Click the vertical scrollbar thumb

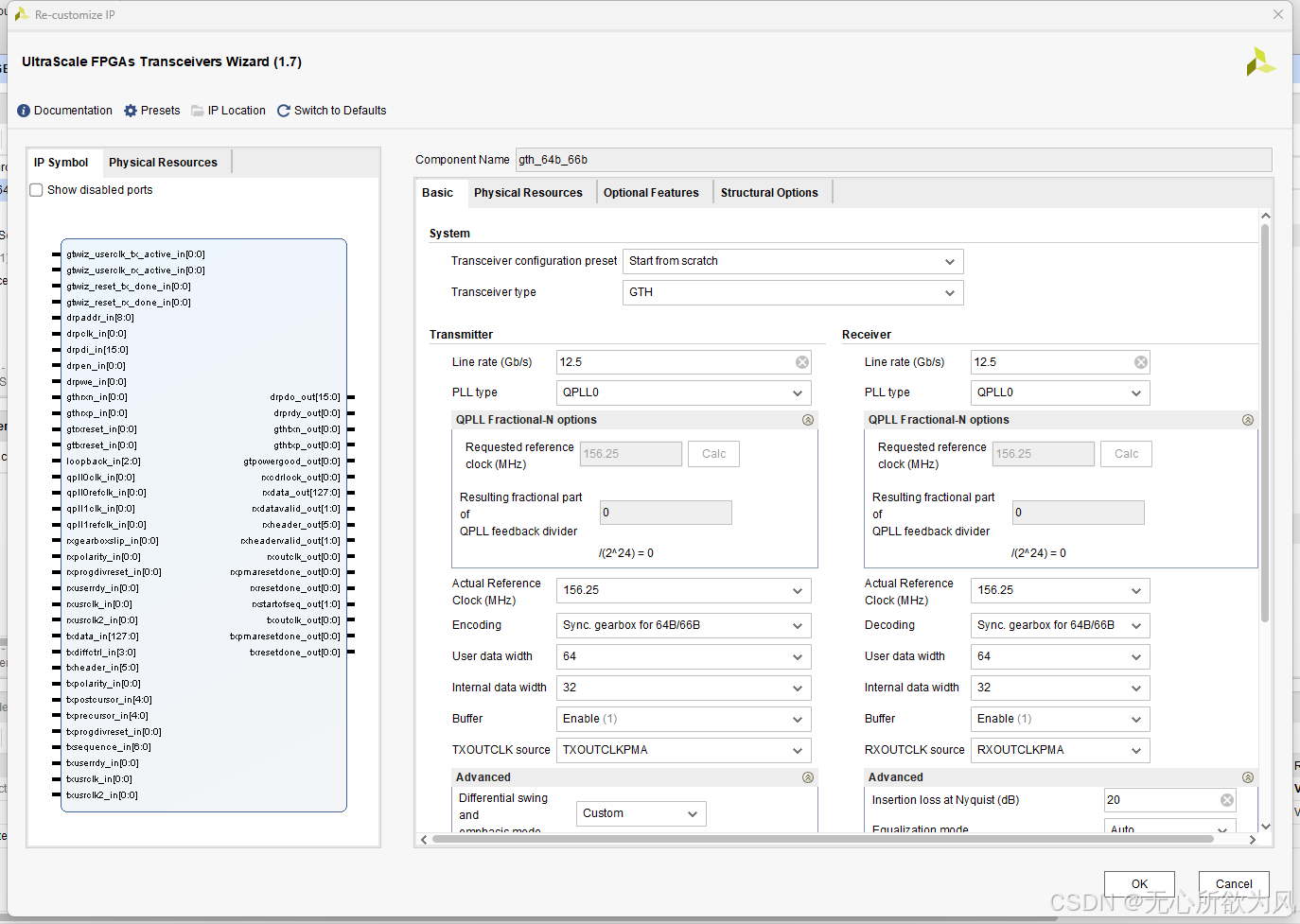pos(1265,422)
